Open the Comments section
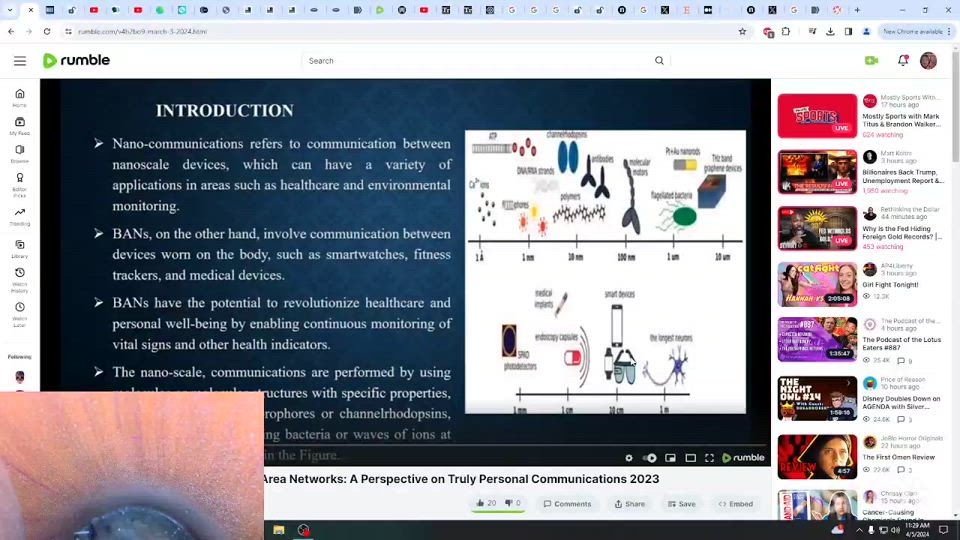 567,504
